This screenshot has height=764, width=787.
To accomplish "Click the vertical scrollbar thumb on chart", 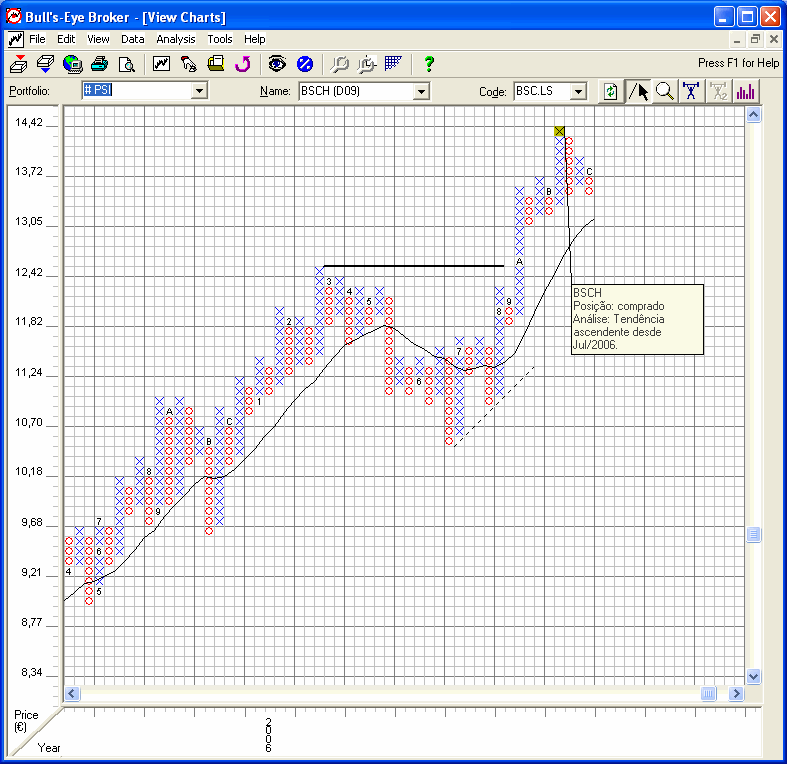I will pos(754,536).
